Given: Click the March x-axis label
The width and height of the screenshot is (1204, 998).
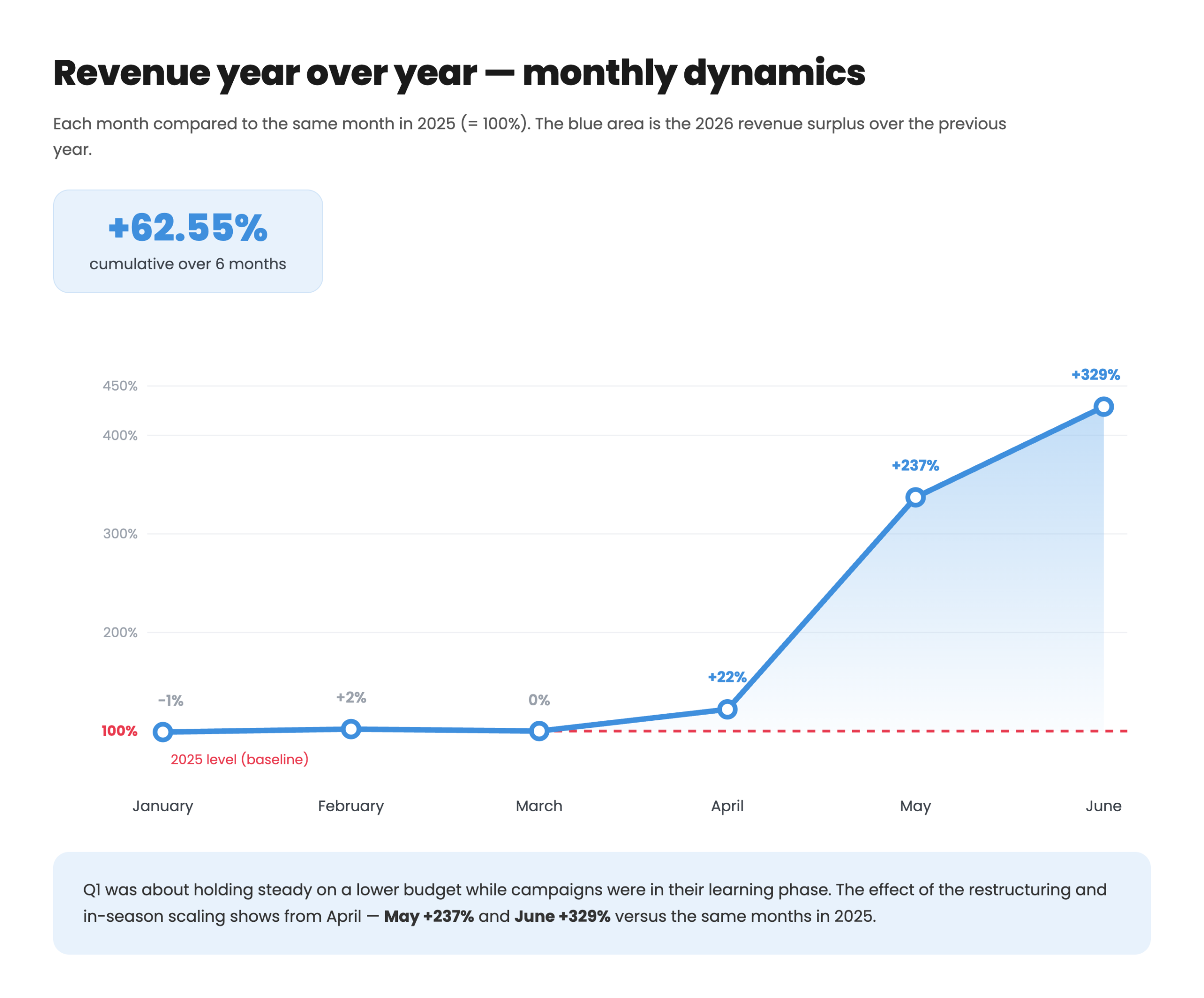Looking at the screenshot, I should pos(539,806).
